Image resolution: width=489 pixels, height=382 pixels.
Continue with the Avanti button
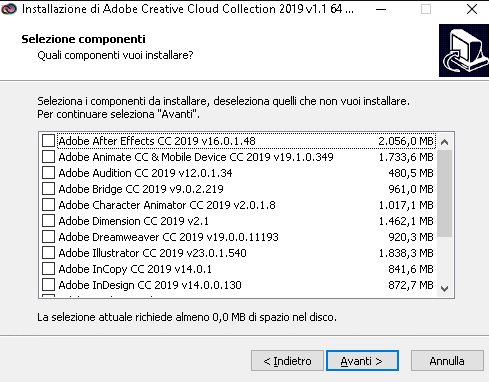[362, 361]
